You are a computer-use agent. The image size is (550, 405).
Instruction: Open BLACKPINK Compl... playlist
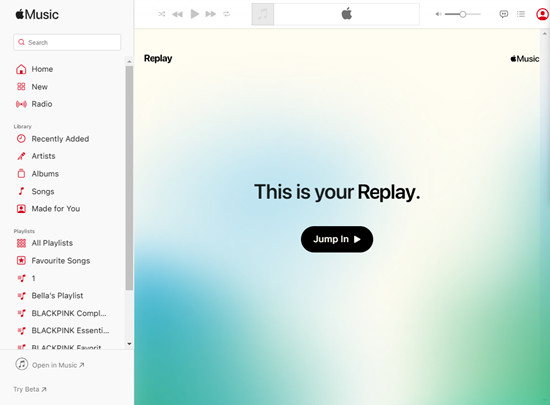click(69, 313)
